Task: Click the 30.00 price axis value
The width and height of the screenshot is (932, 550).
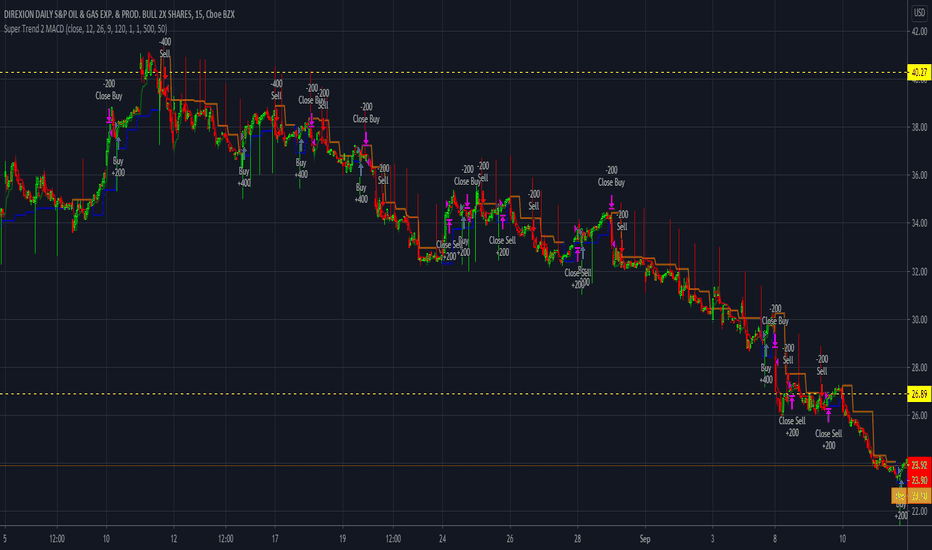Action: [x=919, y=319]
